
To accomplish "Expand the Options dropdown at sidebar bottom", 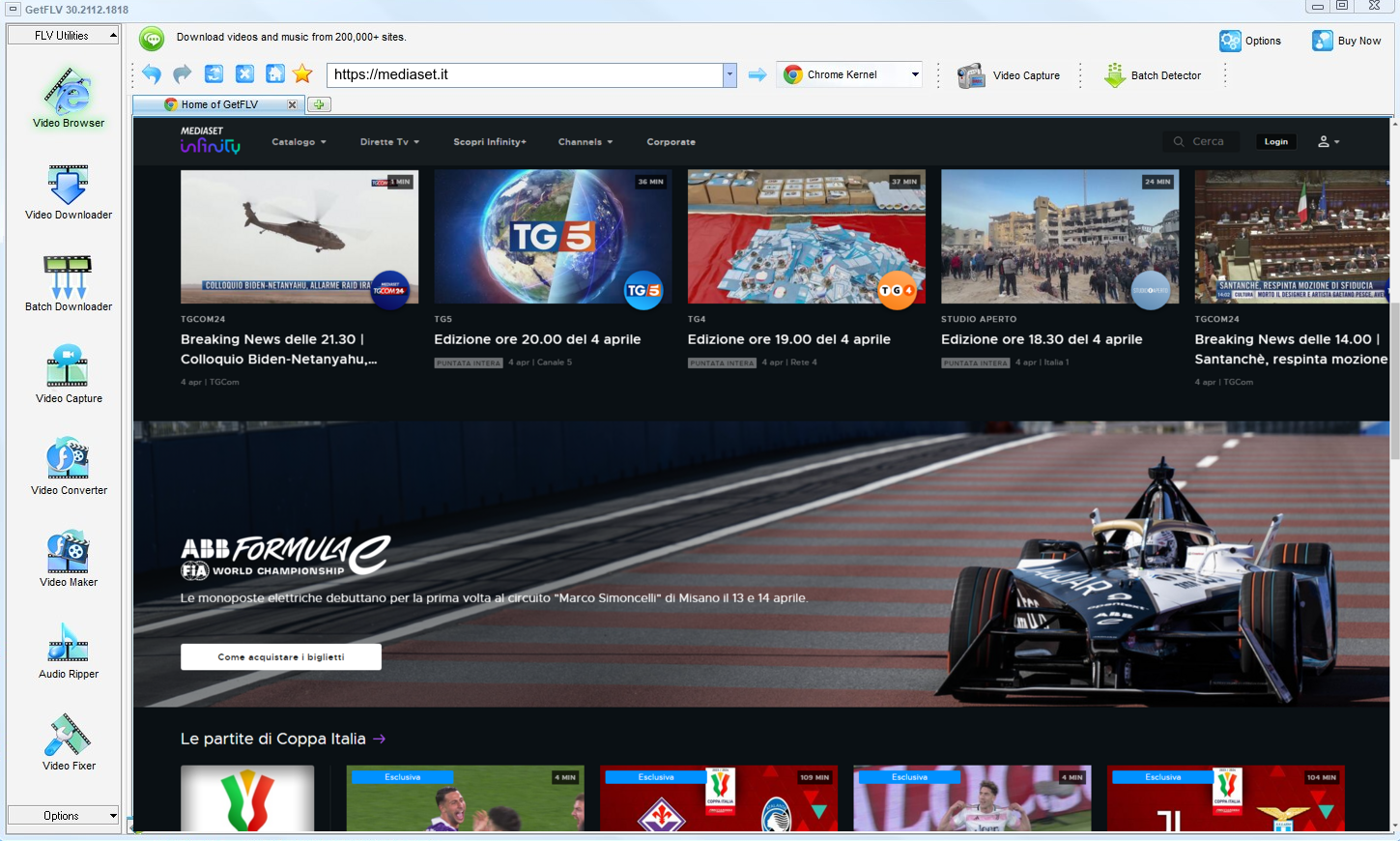I will [x=63, y=816].
